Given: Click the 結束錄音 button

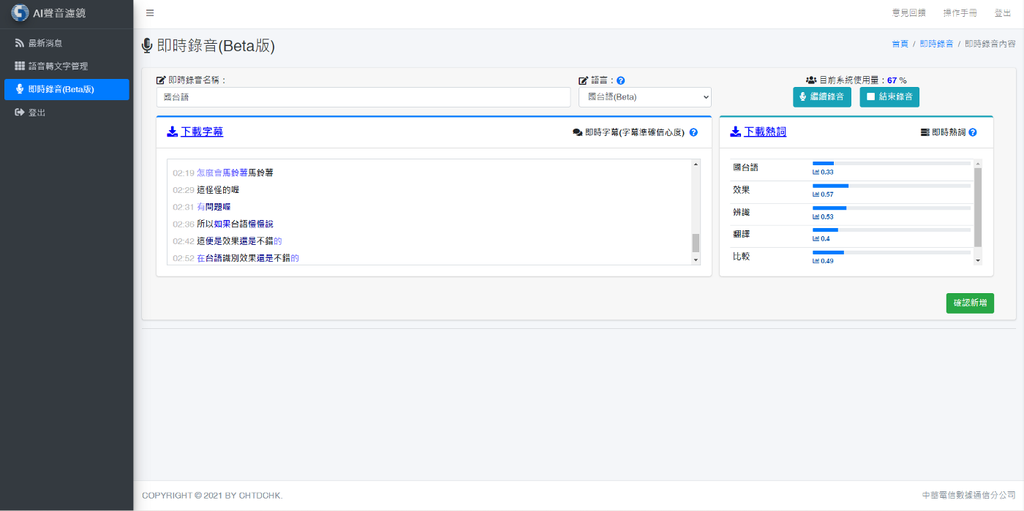Looking at the screenshot, I should (889, 97).
